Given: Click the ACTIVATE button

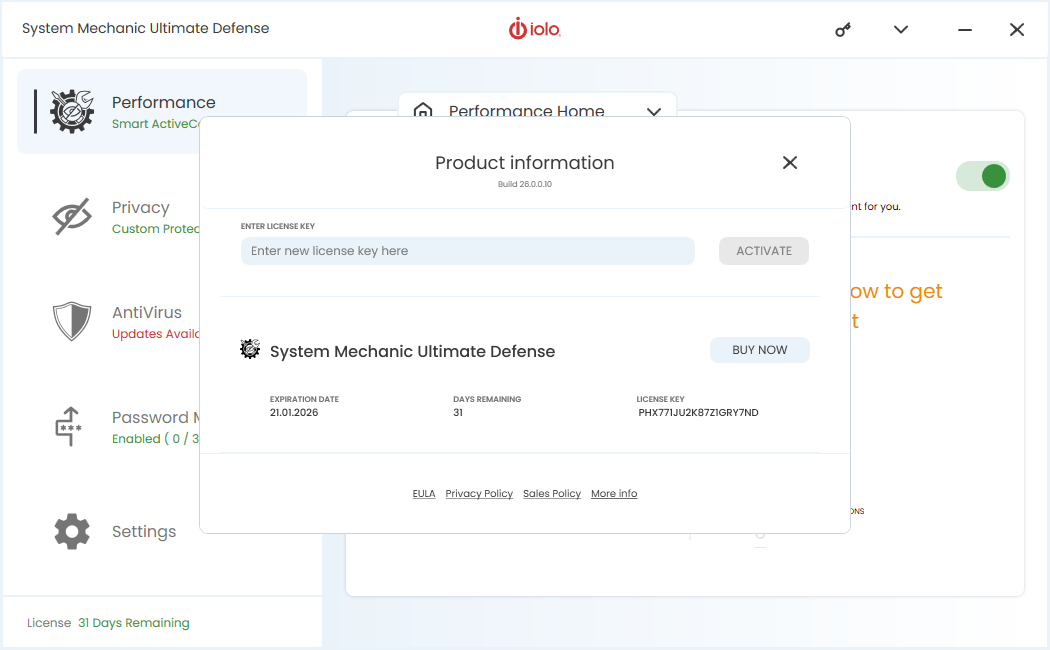Looking at the screenshot, I should (x=763, y=251).
